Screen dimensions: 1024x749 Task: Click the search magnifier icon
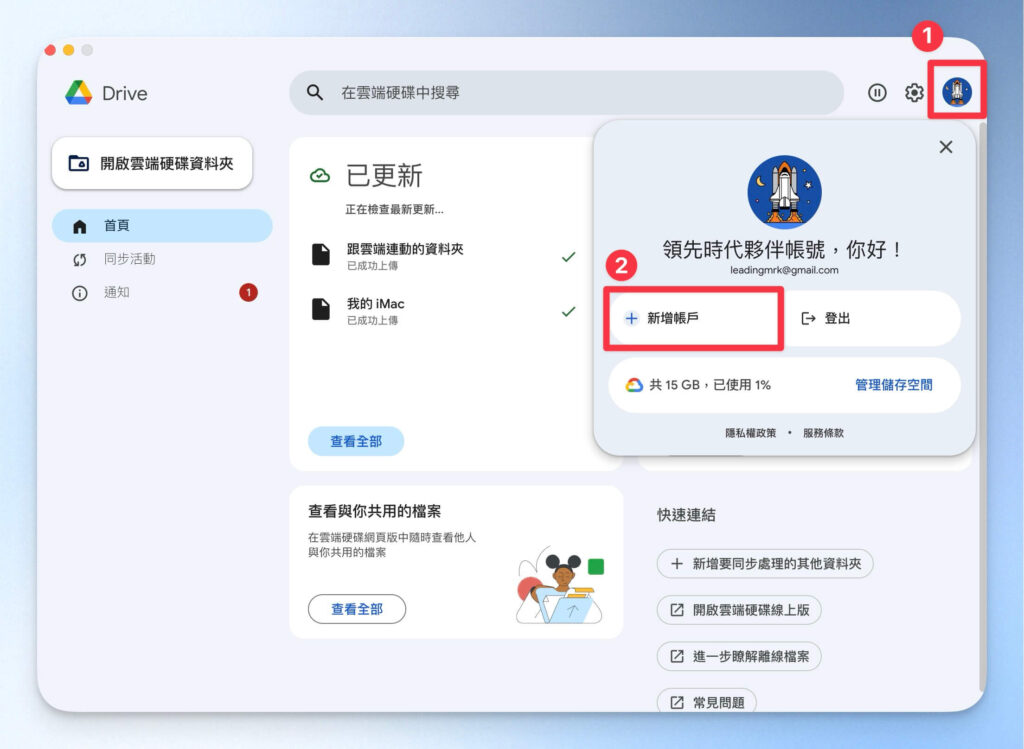coord(315,93)
